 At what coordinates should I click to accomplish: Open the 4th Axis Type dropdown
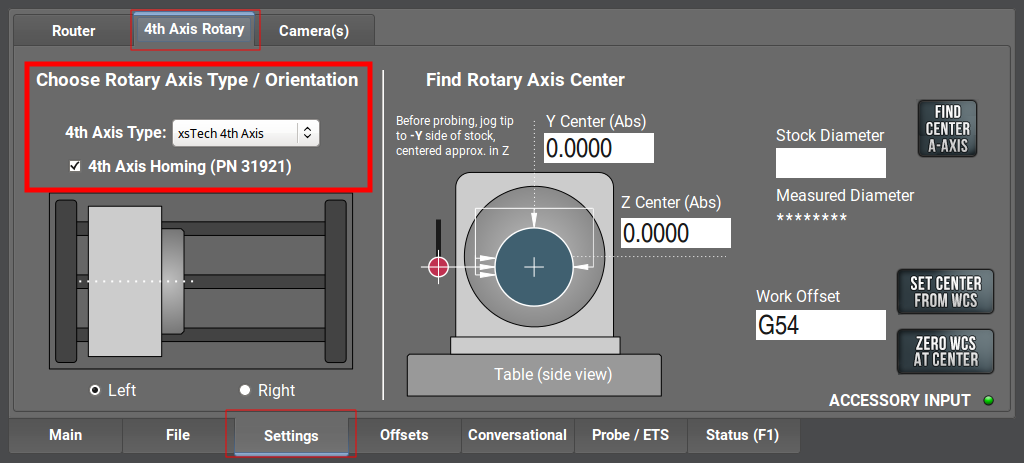tap(245, 132)
